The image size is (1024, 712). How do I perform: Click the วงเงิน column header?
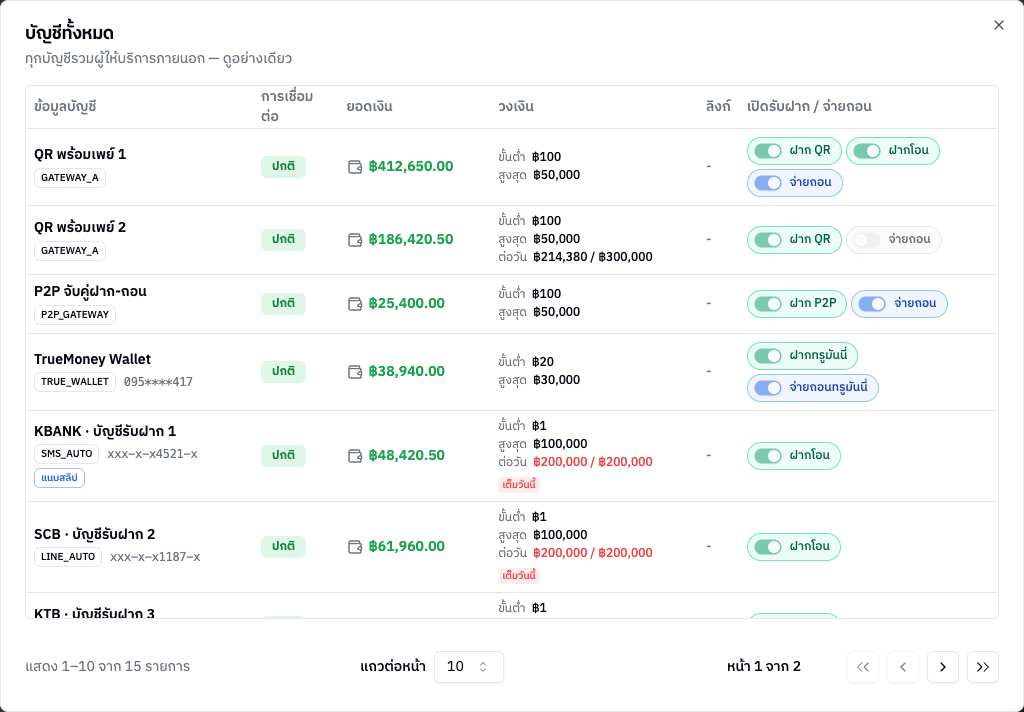(516, 106)
